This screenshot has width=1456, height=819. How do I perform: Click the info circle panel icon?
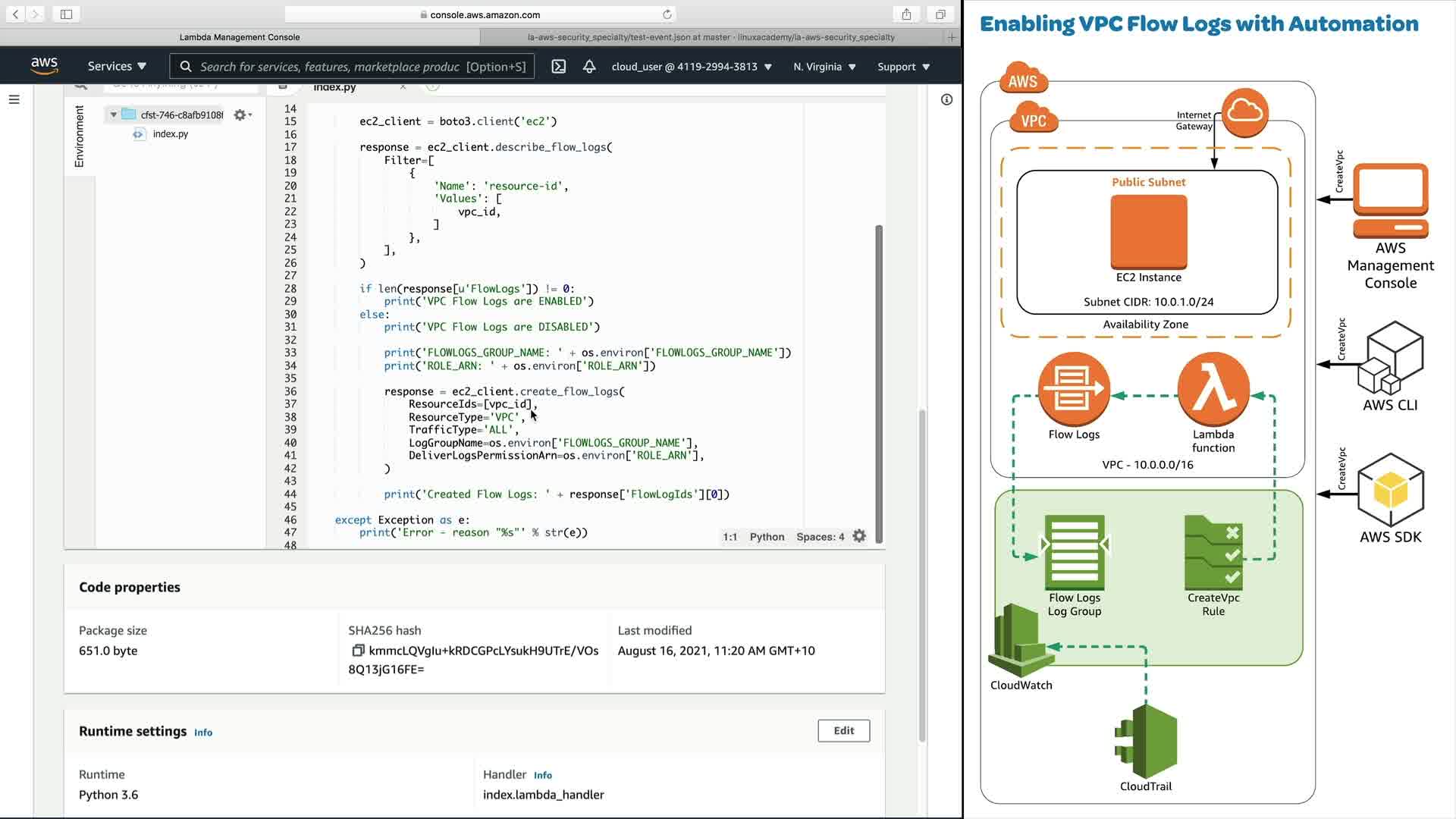(946, 99)
